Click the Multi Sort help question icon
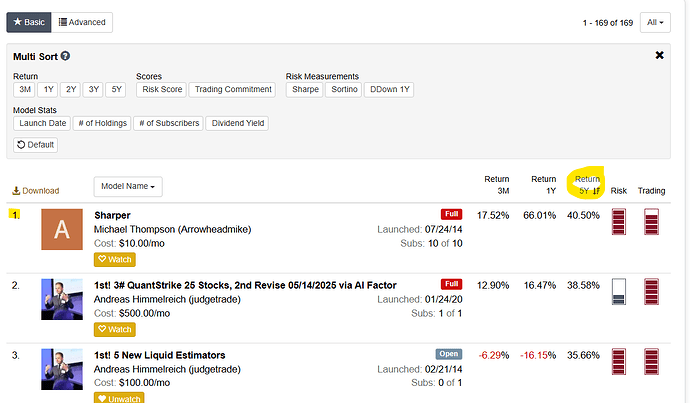690x403 pixels. (x=66, y=57)
